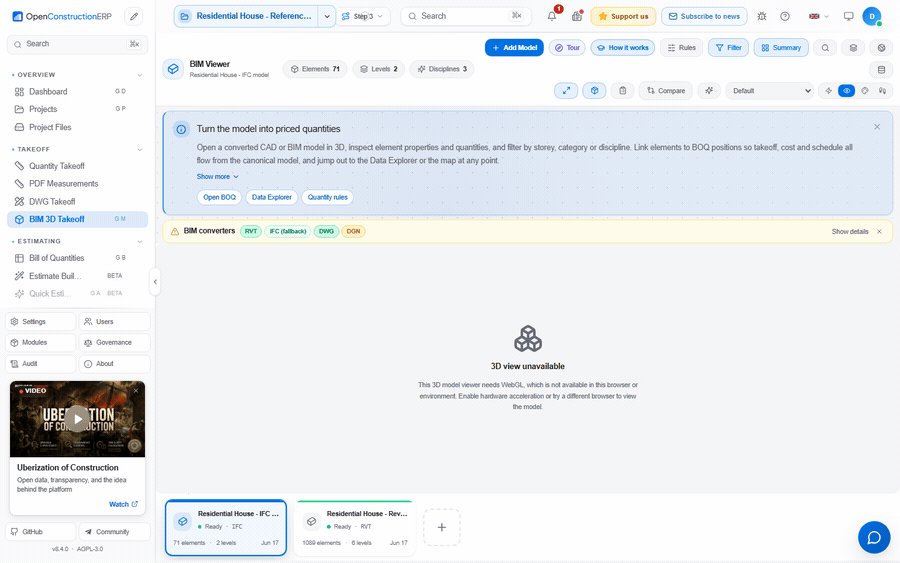Screen dimensions: 900x563
Task: Open the notifications bell
Action: [552, 16]
